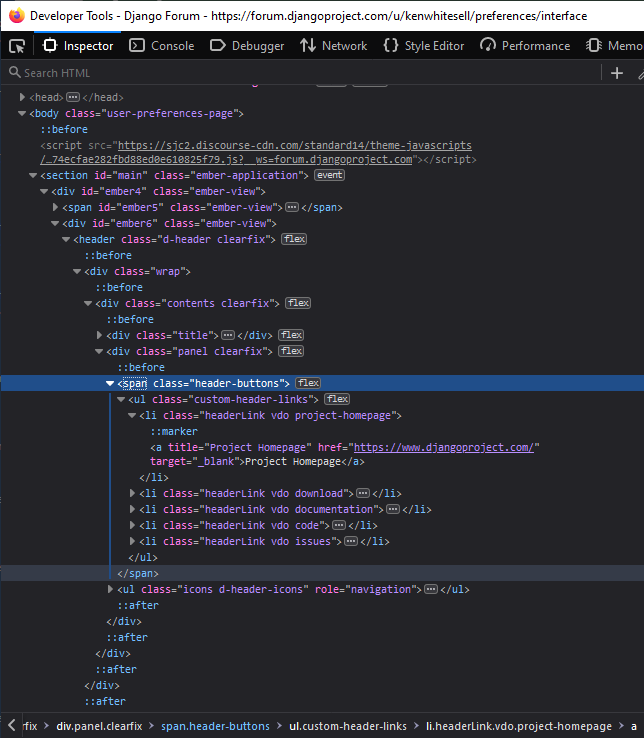Screen dimensions: 644x738
Task: Expand the headerLink vdo documentation item
Action: point(133,509)
